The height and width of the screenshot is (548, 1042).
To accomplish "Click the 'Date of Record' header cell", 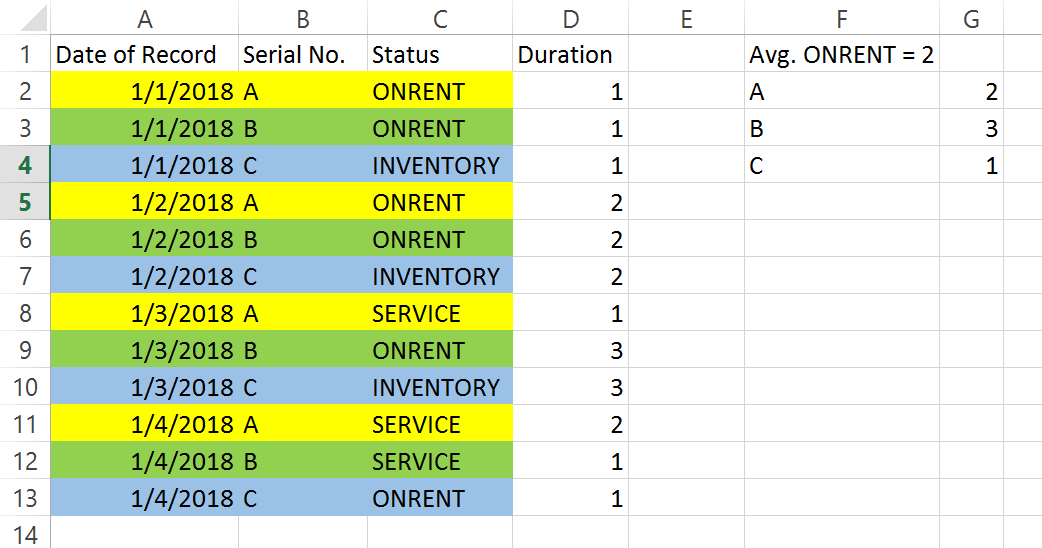I will [x=144, y=54].
